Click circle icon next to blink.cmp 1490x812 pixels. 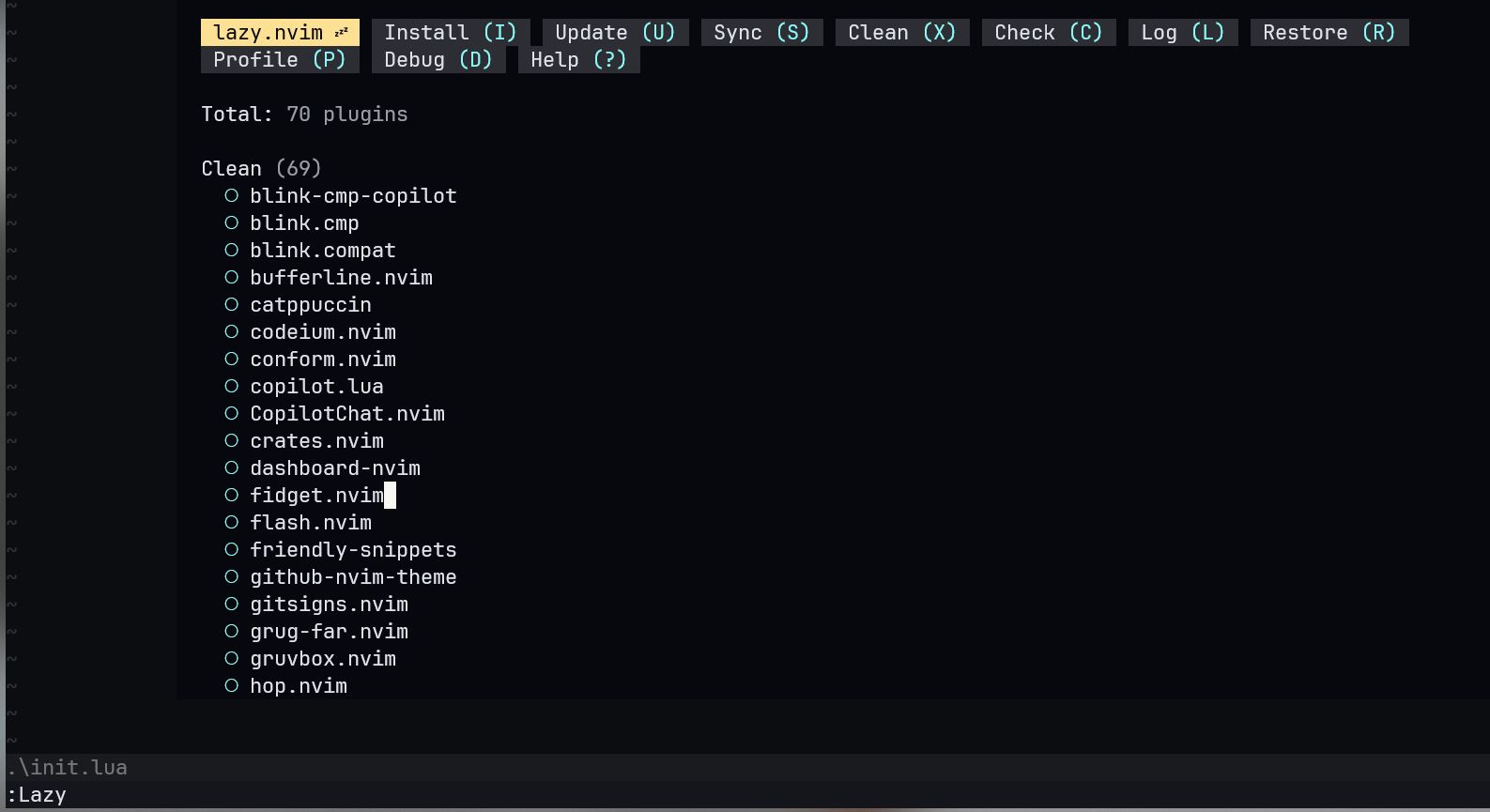[x=232, y=223]
